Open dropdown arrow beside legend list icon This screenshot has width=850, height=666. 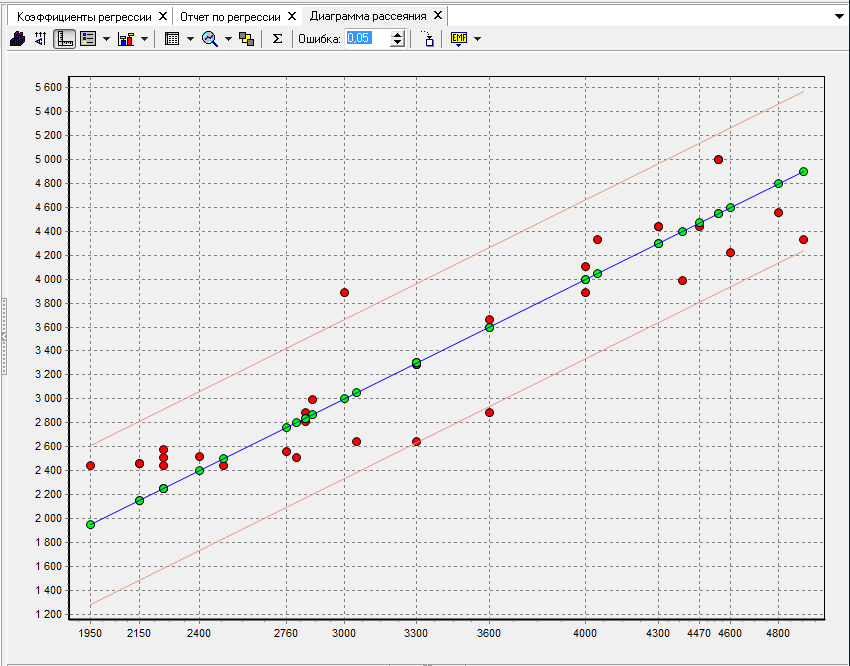pos(106,39)
